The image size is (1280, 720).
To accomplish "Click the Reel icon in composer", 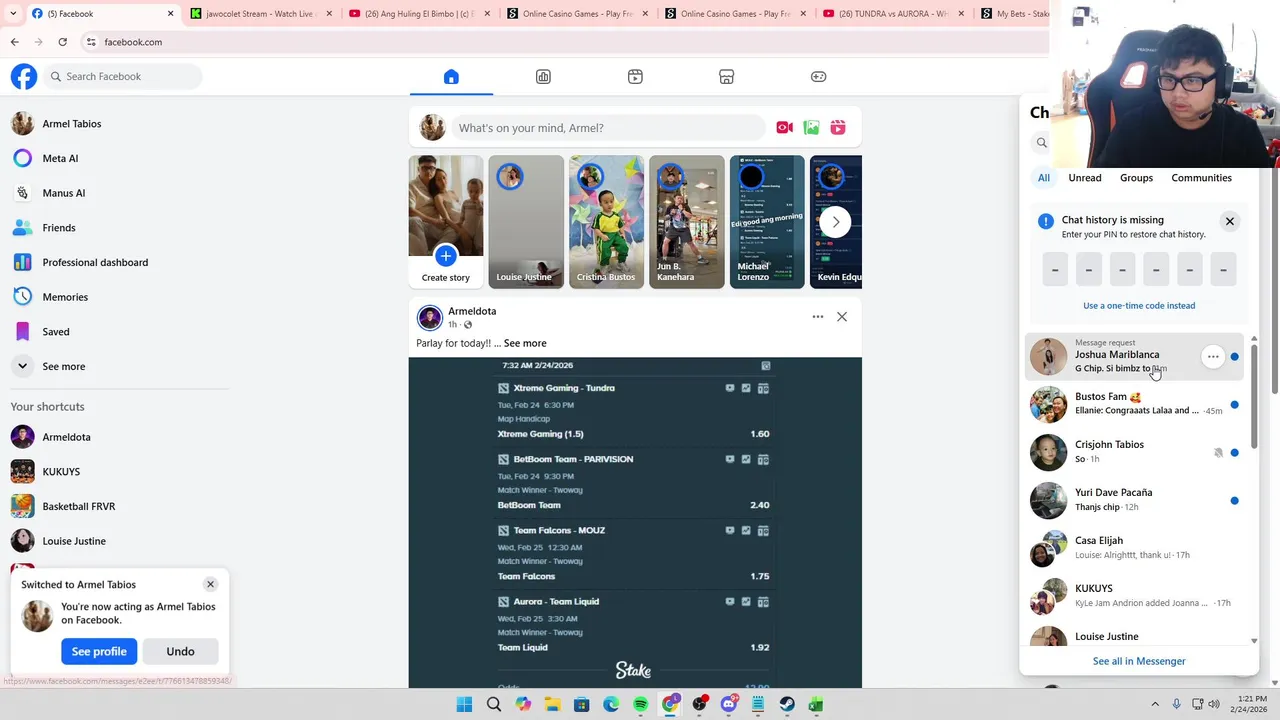I will 838,128.
